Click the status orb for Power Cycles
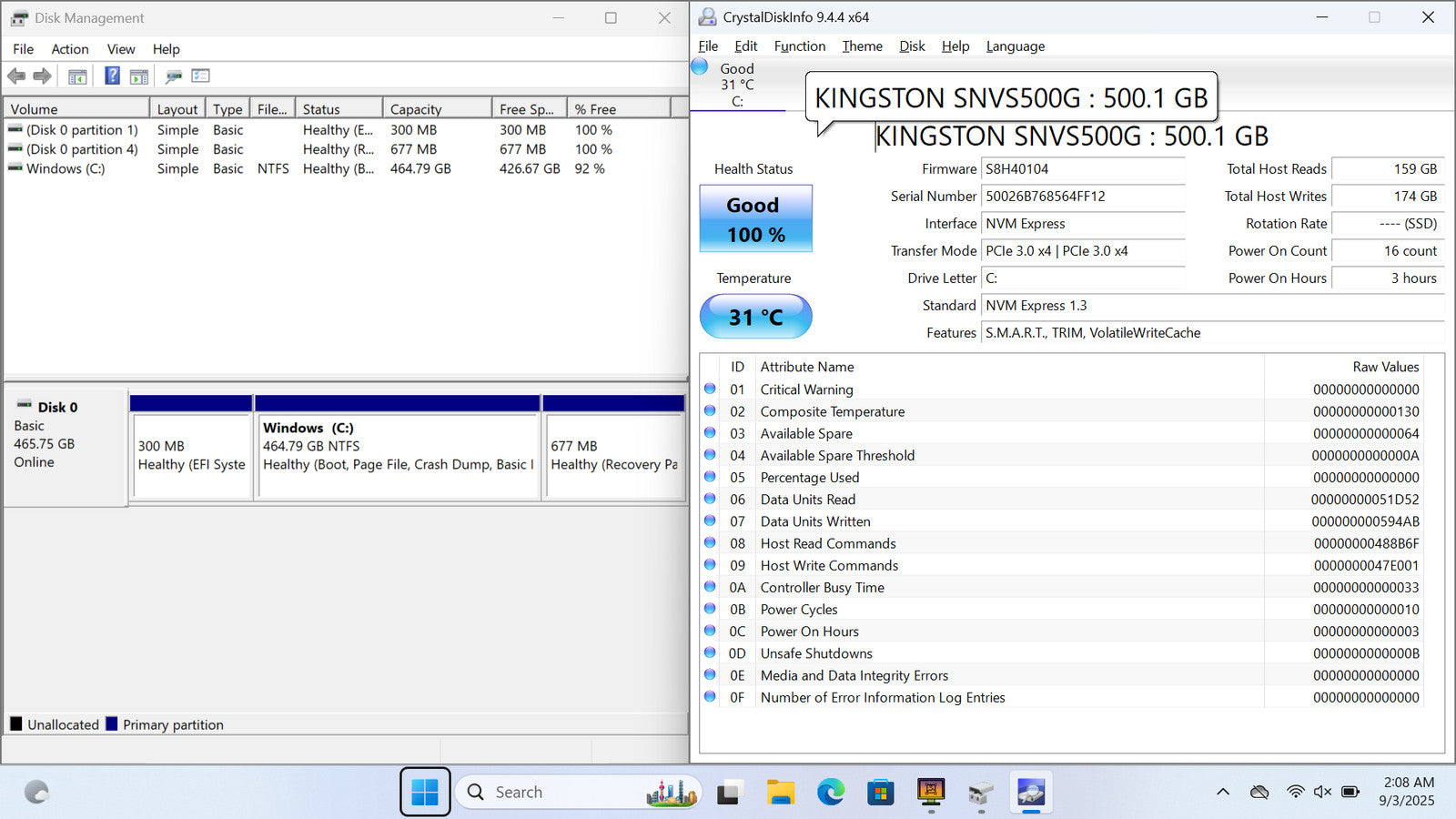This screenshot has width=1456, height=819. pos(710,609)
